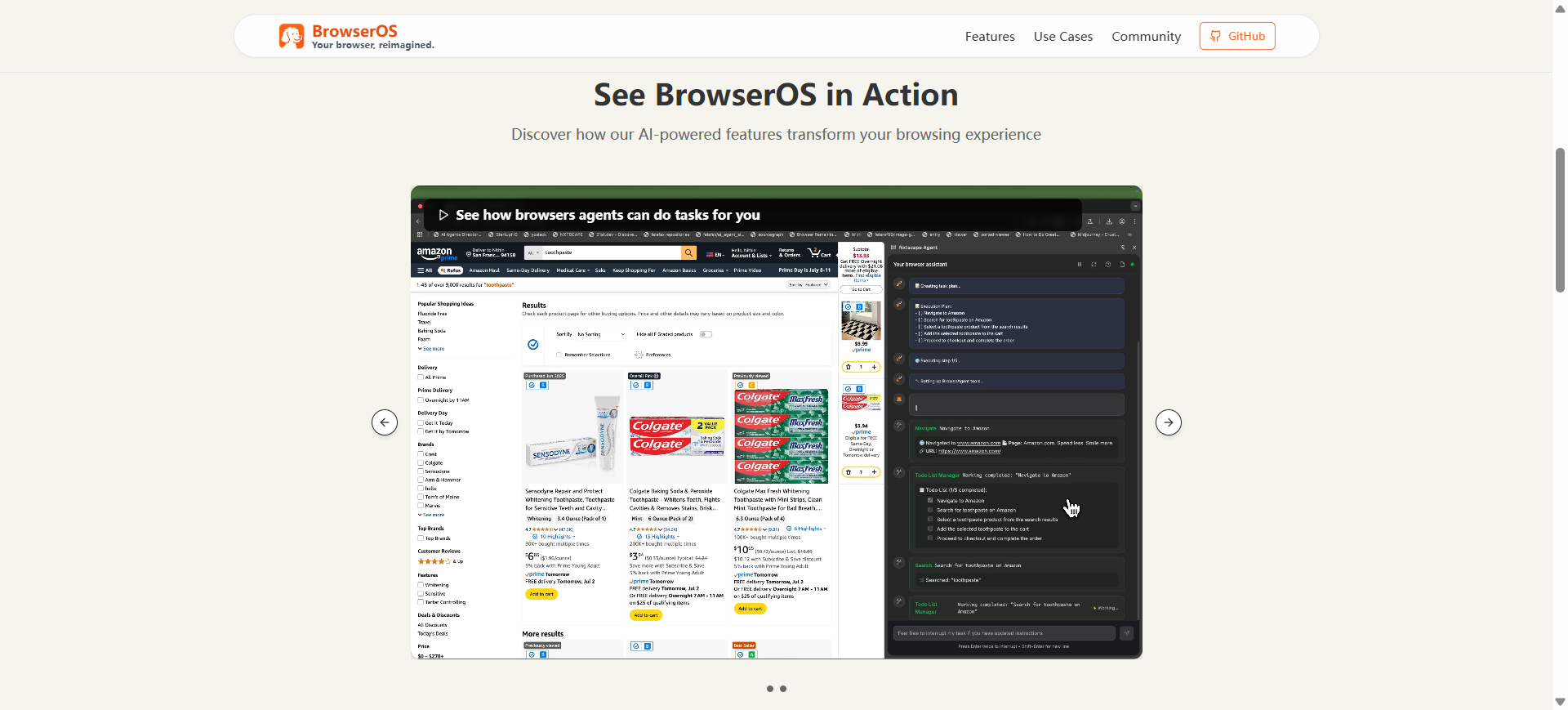Expand the Account & Lists dropdown
1568x710 pixels.
[750, 253]
